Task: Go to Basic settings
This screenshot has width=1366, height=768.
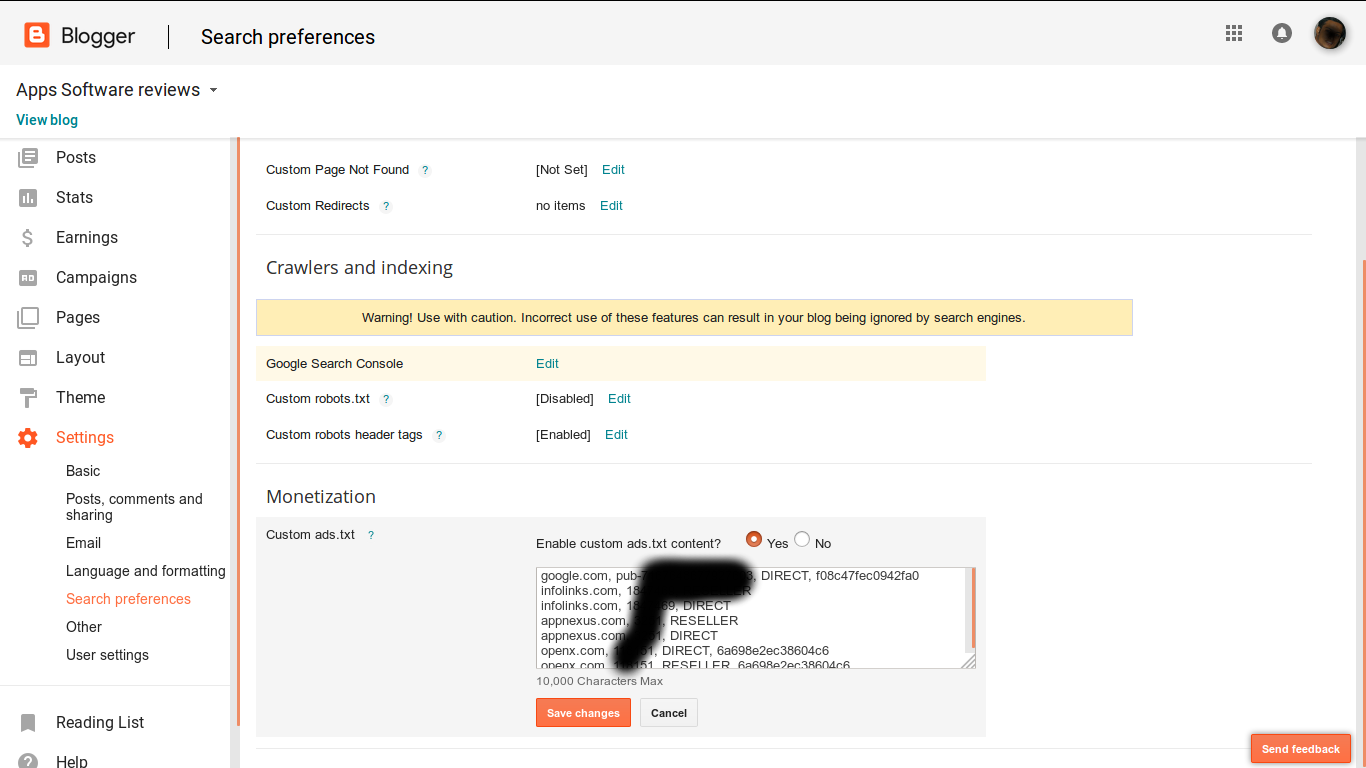Action: (83, 471)
